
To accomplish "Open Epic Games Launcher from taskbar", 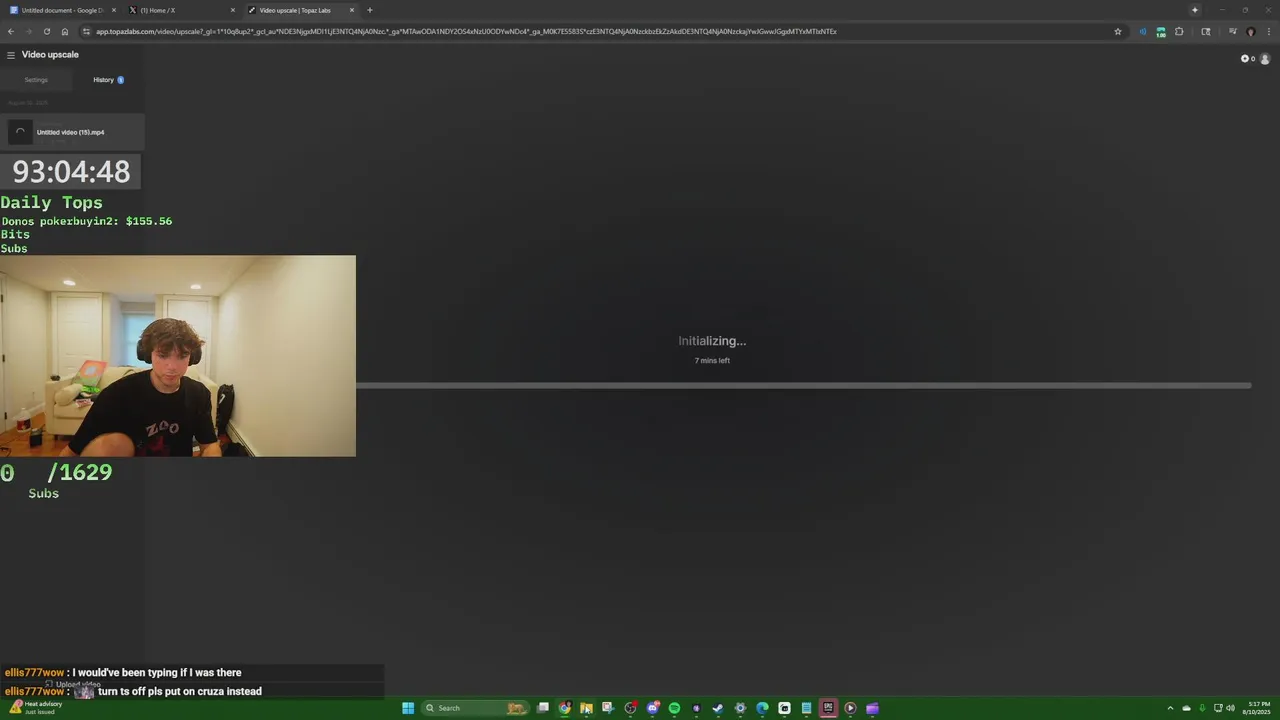I will (x=828, y=708).
